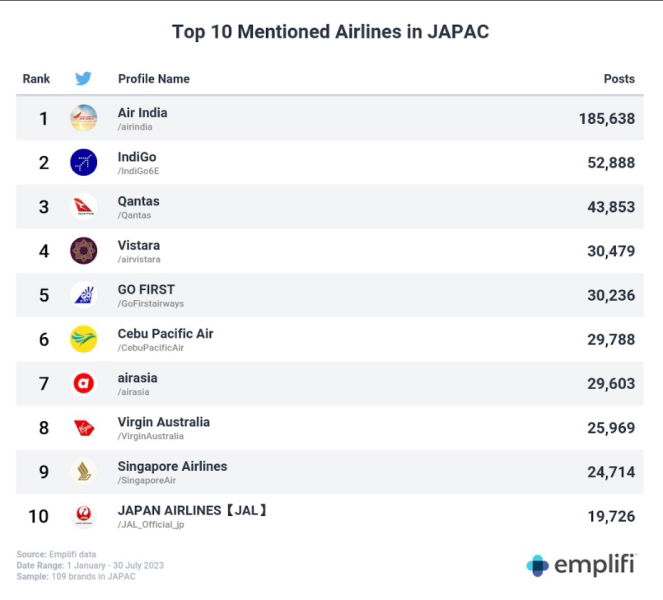Click the GO FIRST airline logo
This screenshot has height=600, width=663.
click(84, 295)
